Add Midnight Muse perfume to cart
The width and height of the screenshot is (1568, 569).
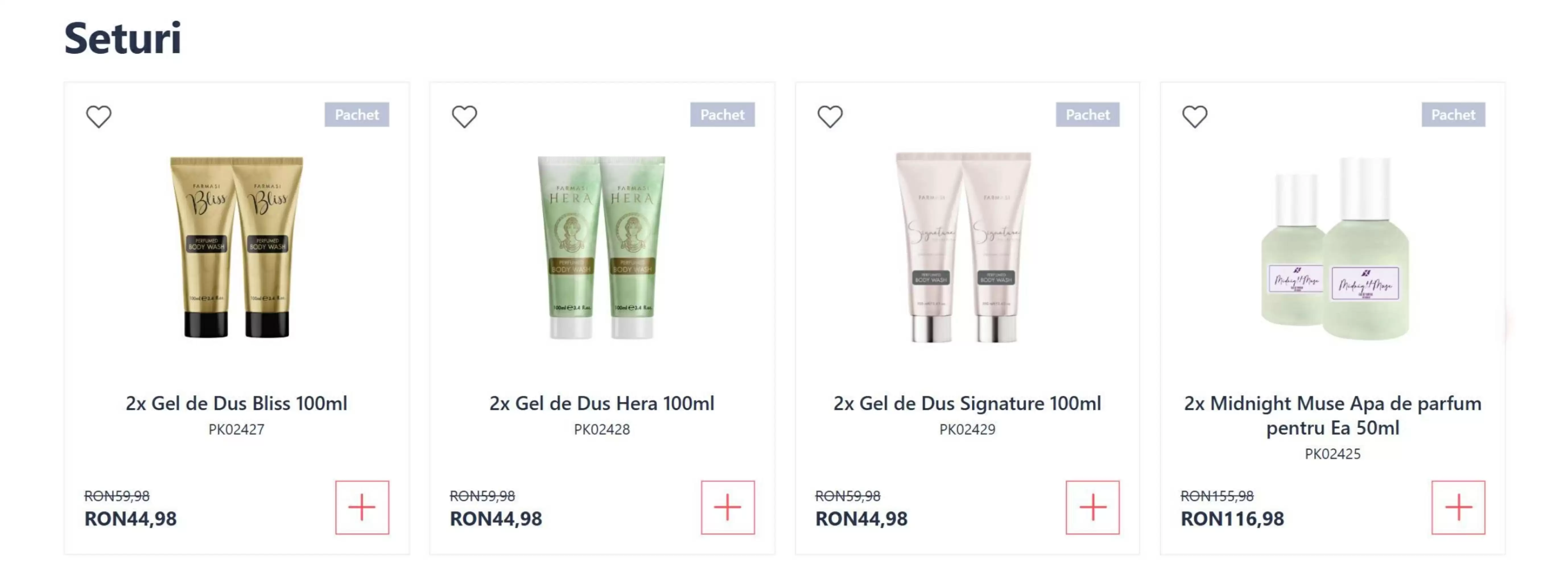click(1458, 507)
